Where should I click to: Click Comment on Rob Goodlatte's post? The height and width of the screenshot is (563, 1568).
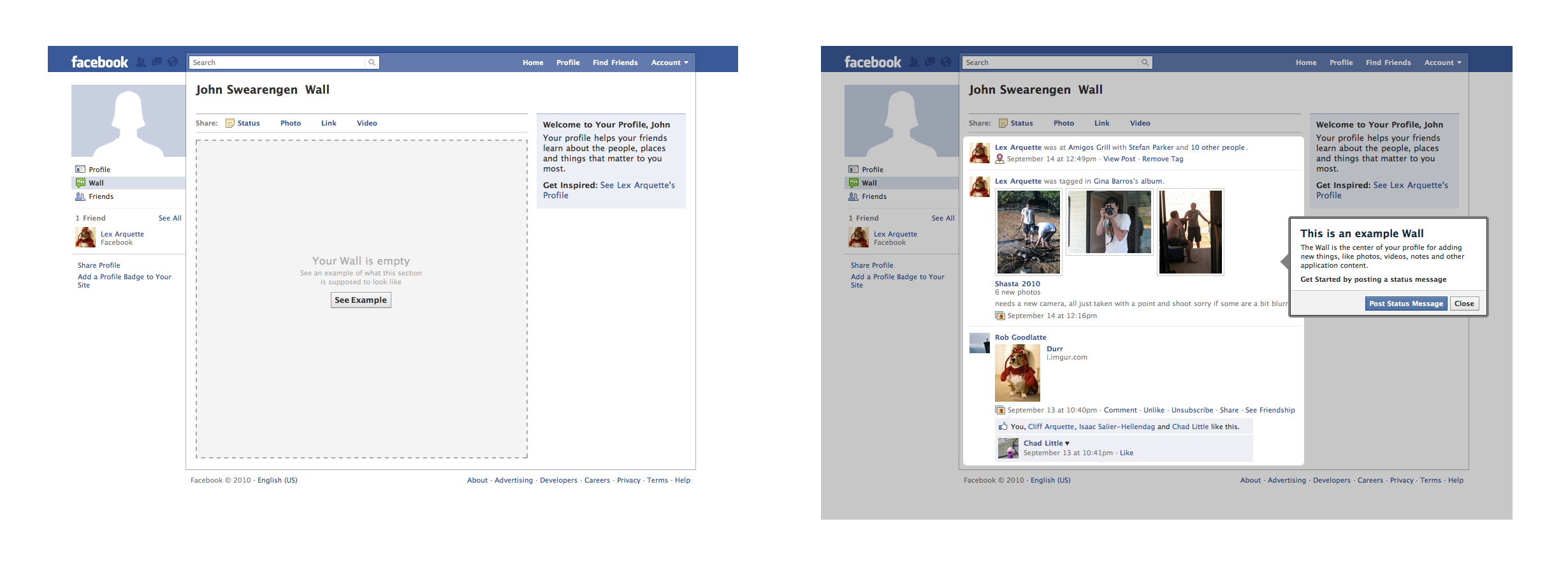1120,410
